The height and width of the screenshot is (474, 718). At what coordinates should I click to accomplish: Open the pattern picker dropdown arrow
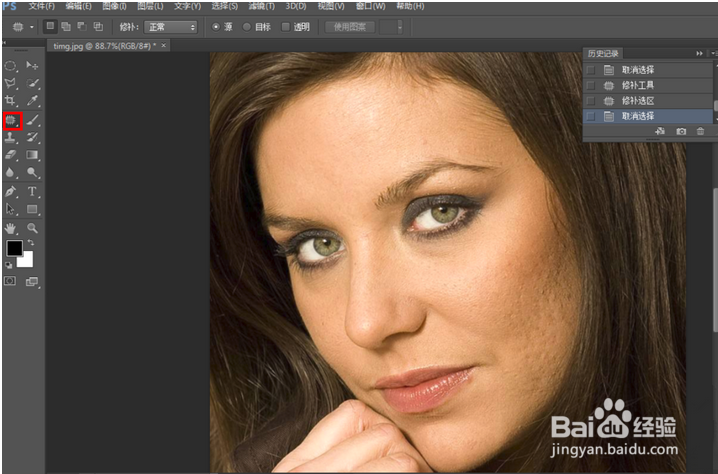399,27
